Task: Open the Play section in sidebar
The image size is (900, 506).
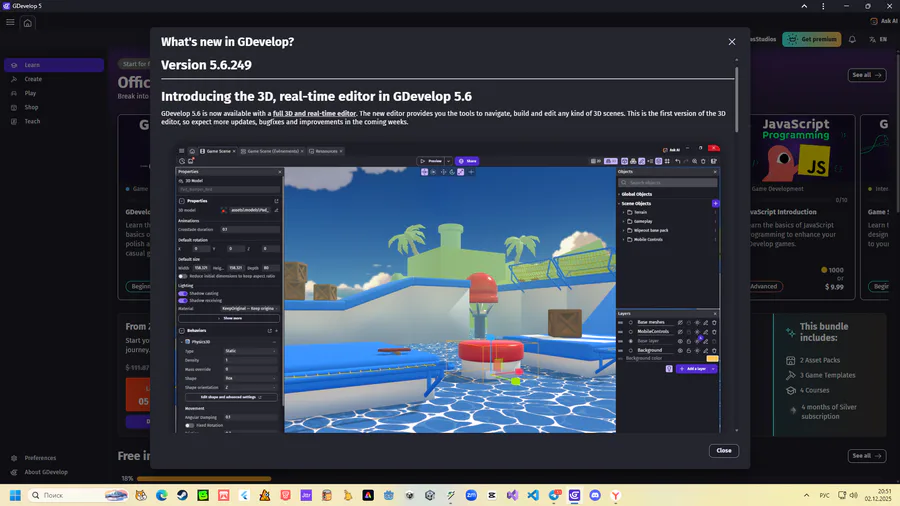Action: point(54,93)
